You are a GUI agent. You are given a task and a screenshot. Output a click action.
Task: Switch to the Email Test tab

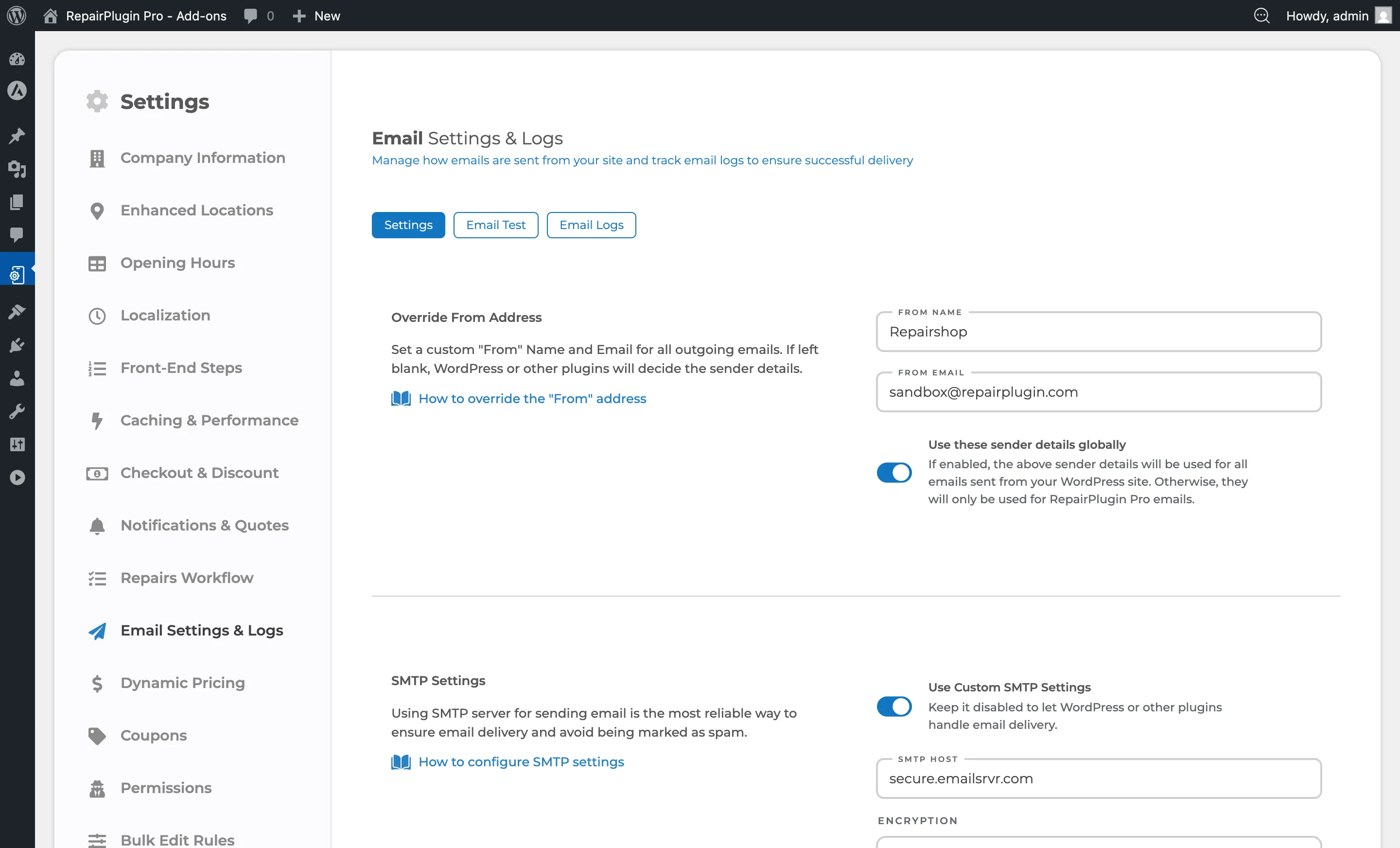click(495, 225)
